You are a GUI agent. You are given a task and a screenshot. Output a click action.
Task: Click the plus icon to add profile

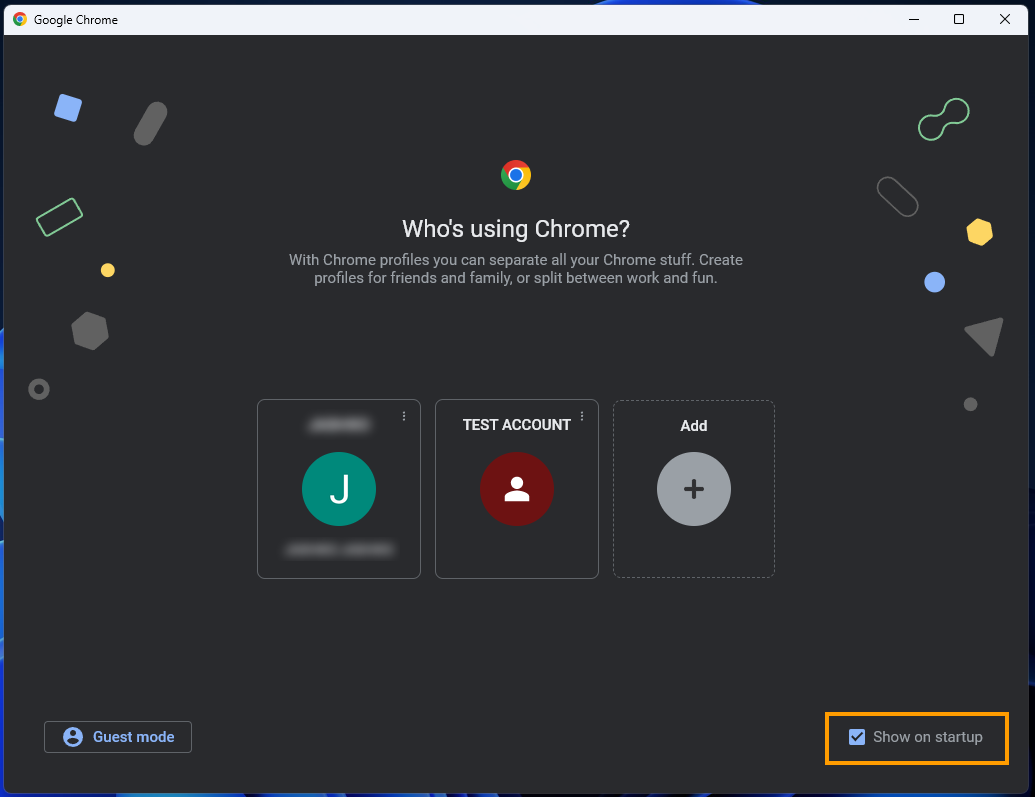click(x=694, y=489)
